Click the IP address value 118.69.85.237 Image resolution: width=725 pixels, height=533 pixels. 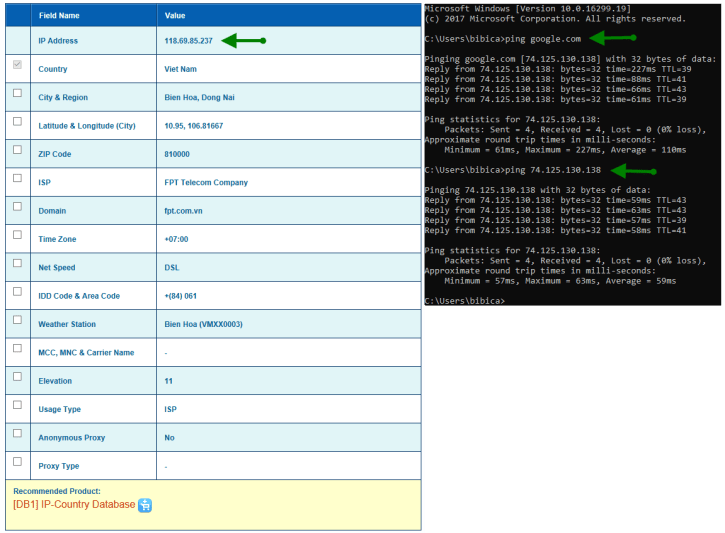[188, 41]
